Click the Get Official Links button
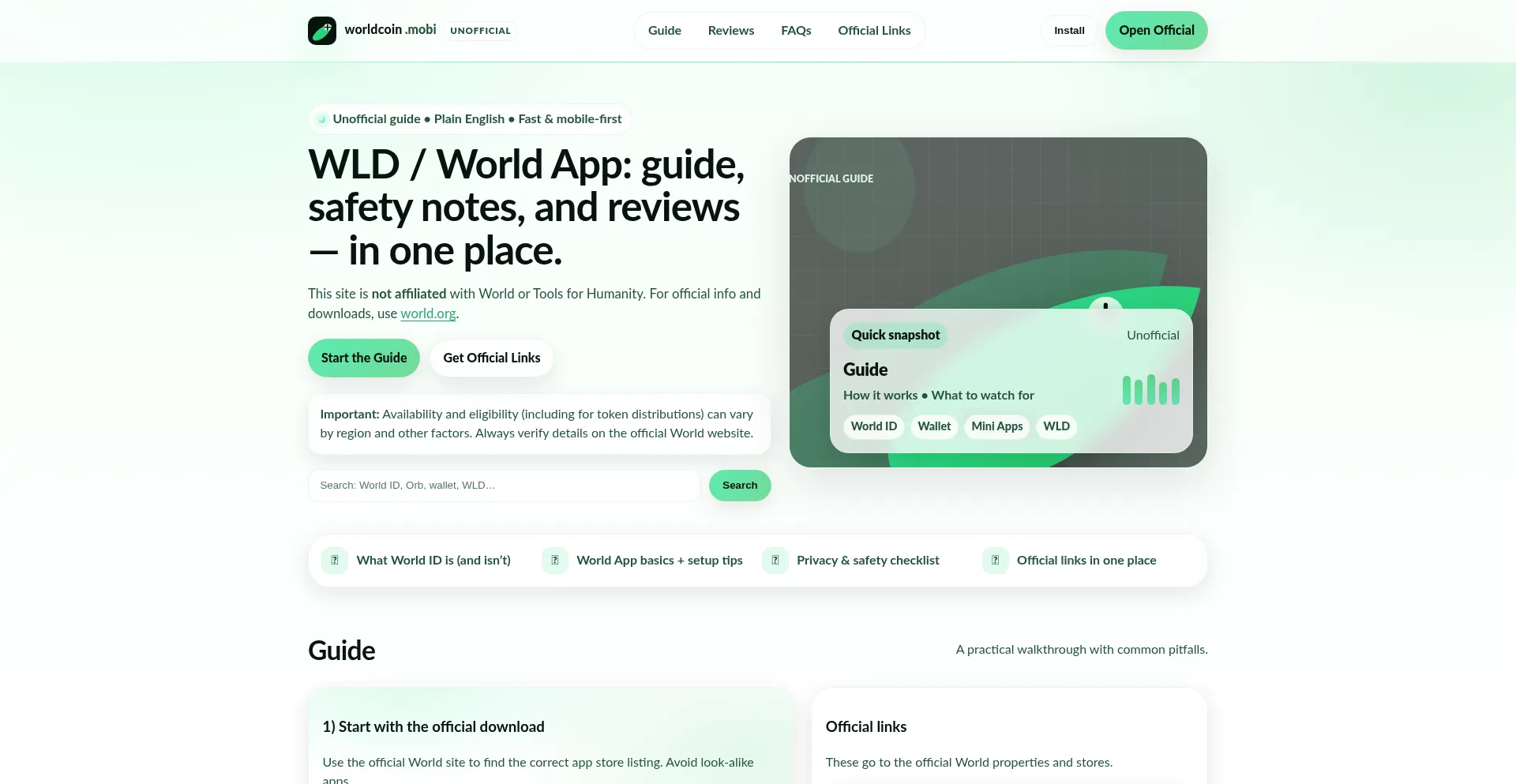The height and width of the screenshot is (784, 1516). click(492, 358)
